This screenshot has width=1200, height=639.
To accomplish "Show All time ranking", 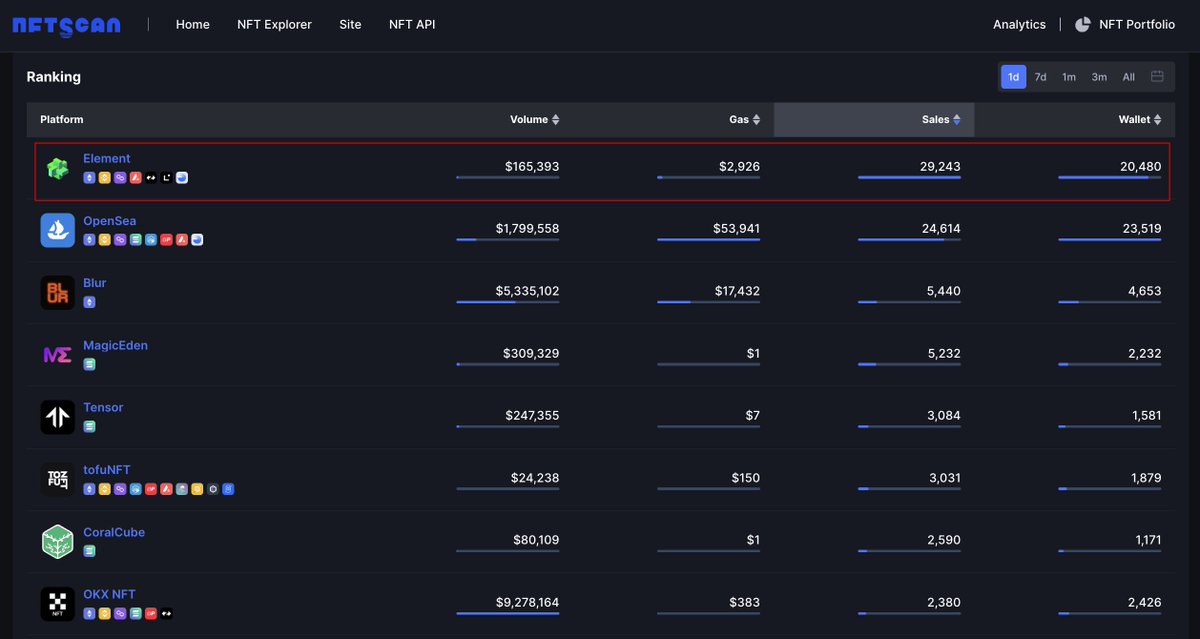I will [x=1128, y=77].
